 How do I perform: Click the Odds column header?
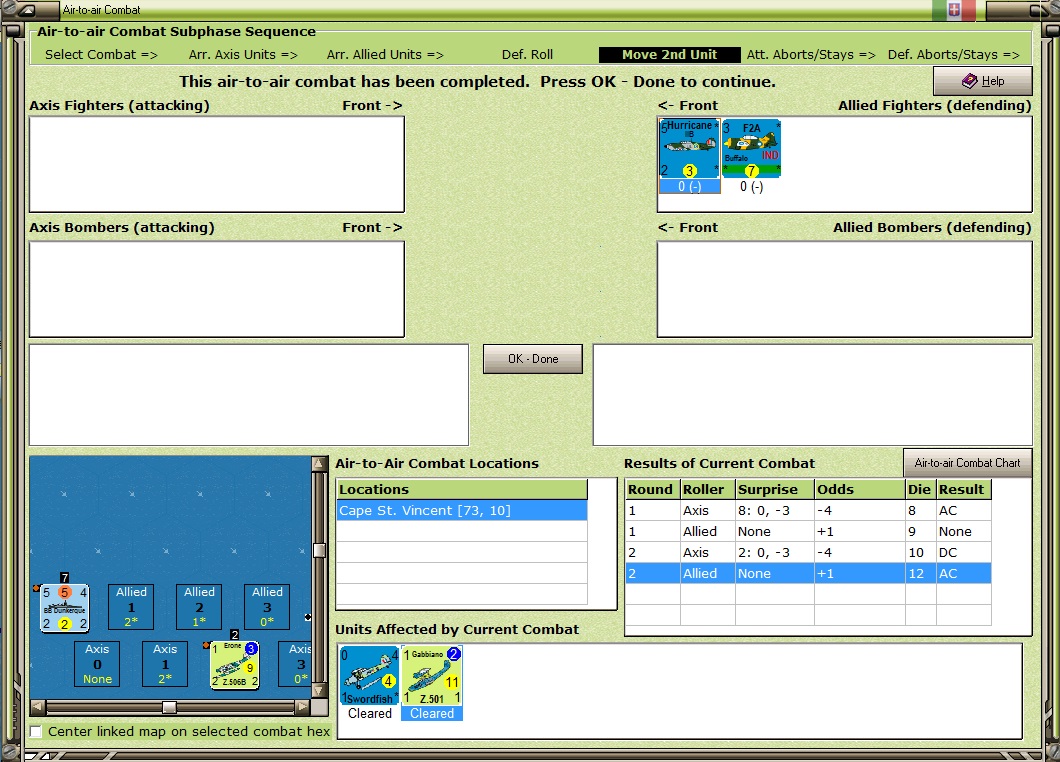pyautogui.click(x=860, y=490)
